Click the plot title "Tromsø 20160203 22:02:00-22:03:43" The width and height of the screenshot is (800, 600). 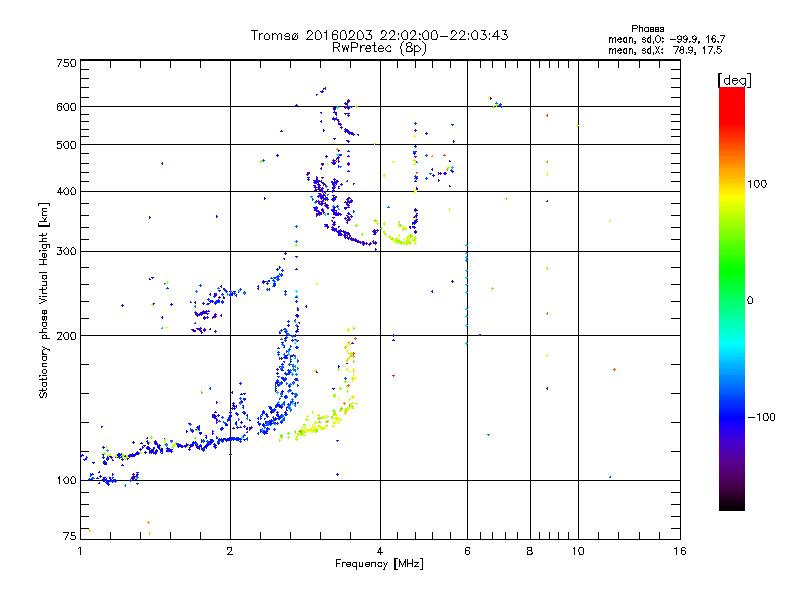379,35
